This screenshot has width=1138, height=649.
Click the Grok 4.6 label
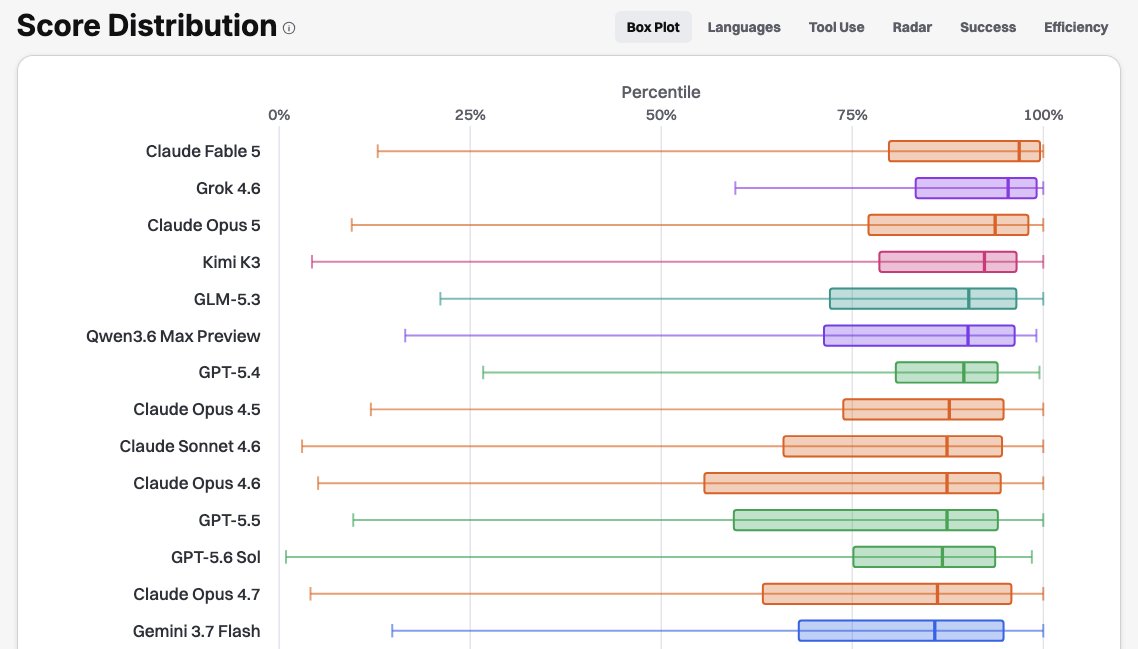(228, 188)
